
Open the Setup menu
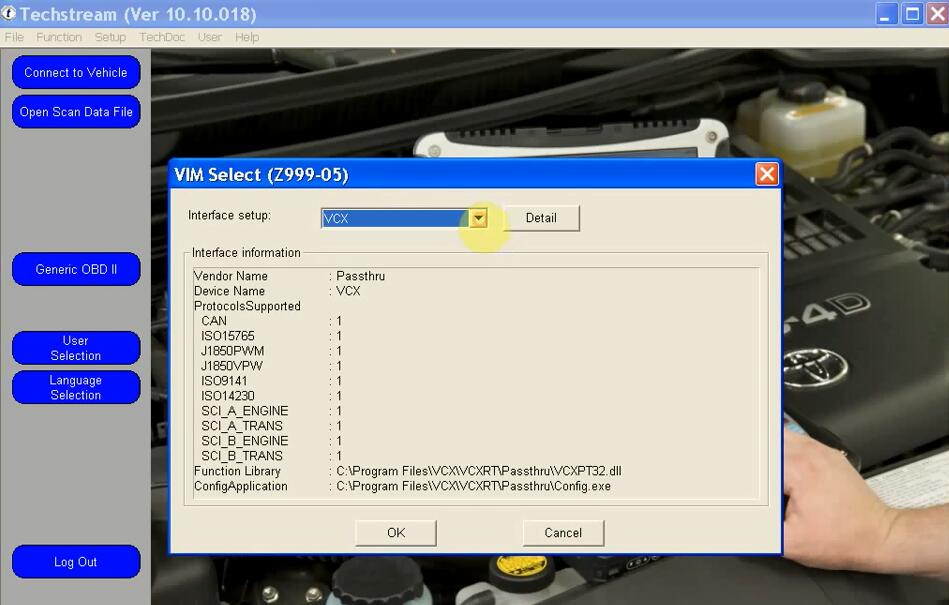(110, 38)
